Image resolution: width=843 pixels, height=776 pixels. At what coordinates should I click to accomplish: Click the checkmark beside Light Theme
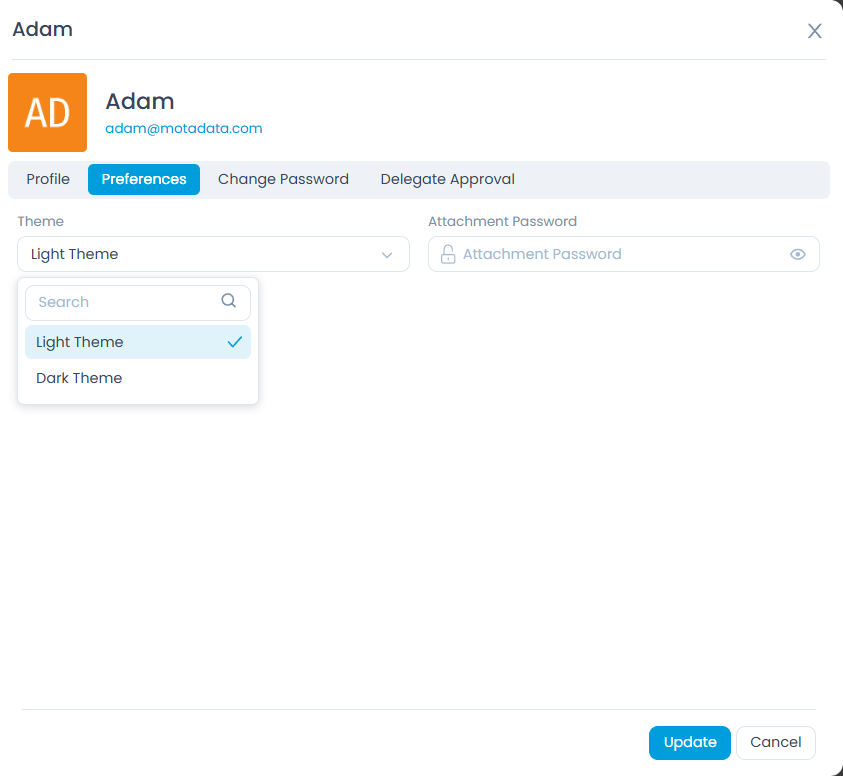(235, 342)
